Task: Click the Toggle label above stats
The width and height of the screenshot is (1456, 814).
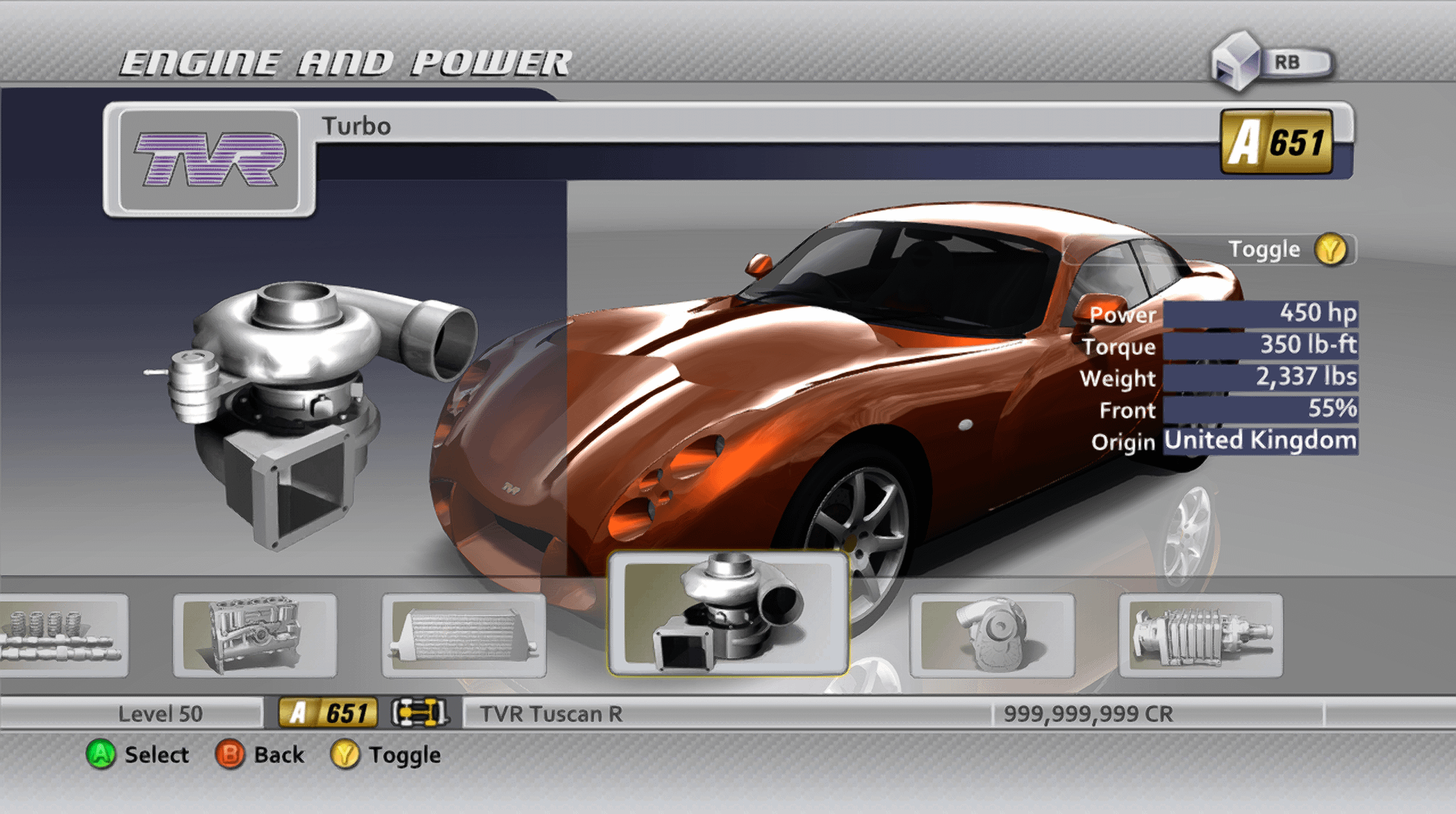Action: pos(1264,250)
